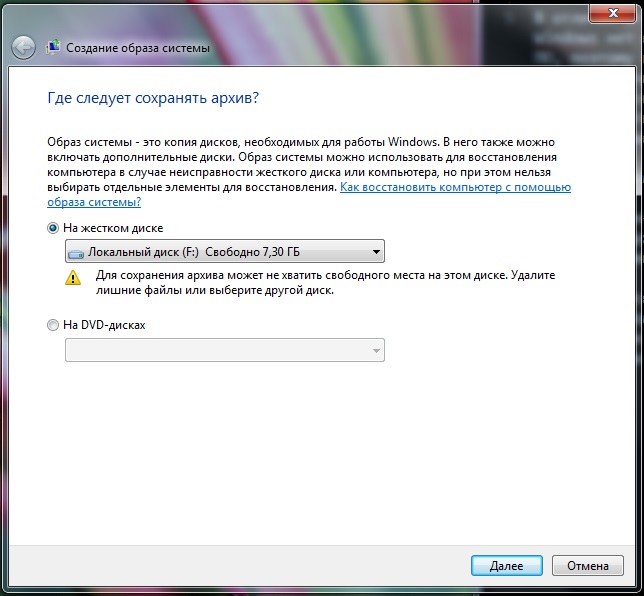Click the back arrow button in the title bar

click(x=23, y=48)
